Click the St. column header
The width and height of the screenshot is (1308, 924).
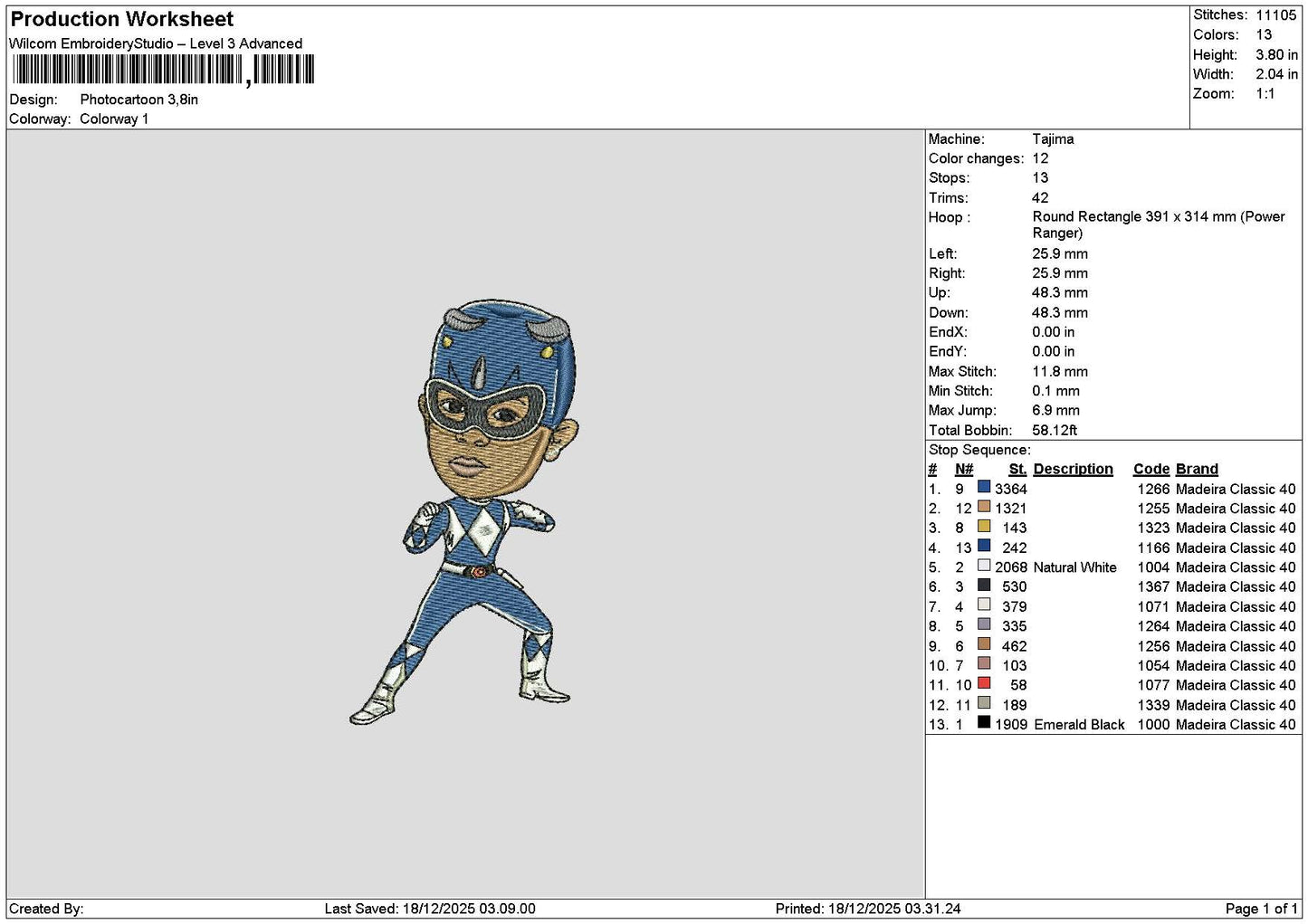pos(1017,469)
